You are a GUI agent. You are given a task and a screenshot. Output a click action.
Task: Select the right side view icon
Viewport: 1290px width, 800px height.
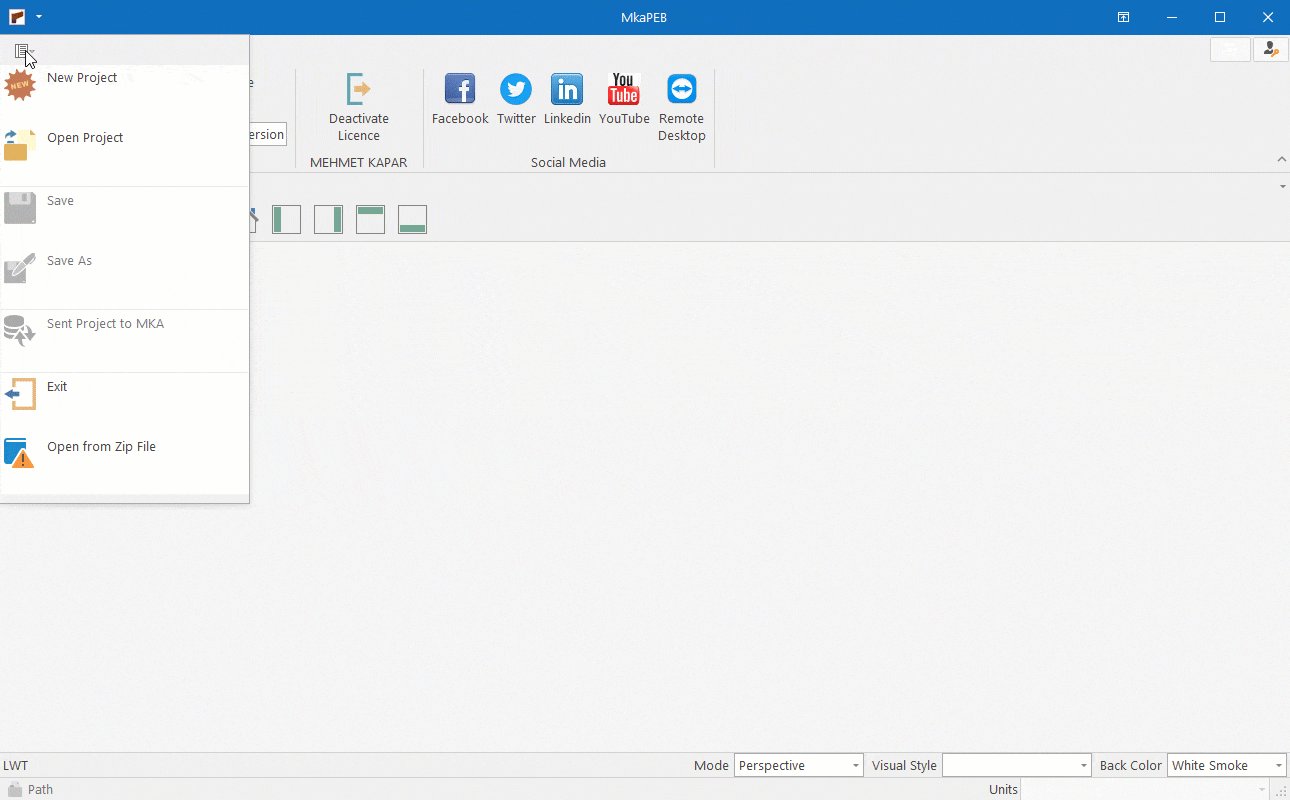(x=328, y=219)
